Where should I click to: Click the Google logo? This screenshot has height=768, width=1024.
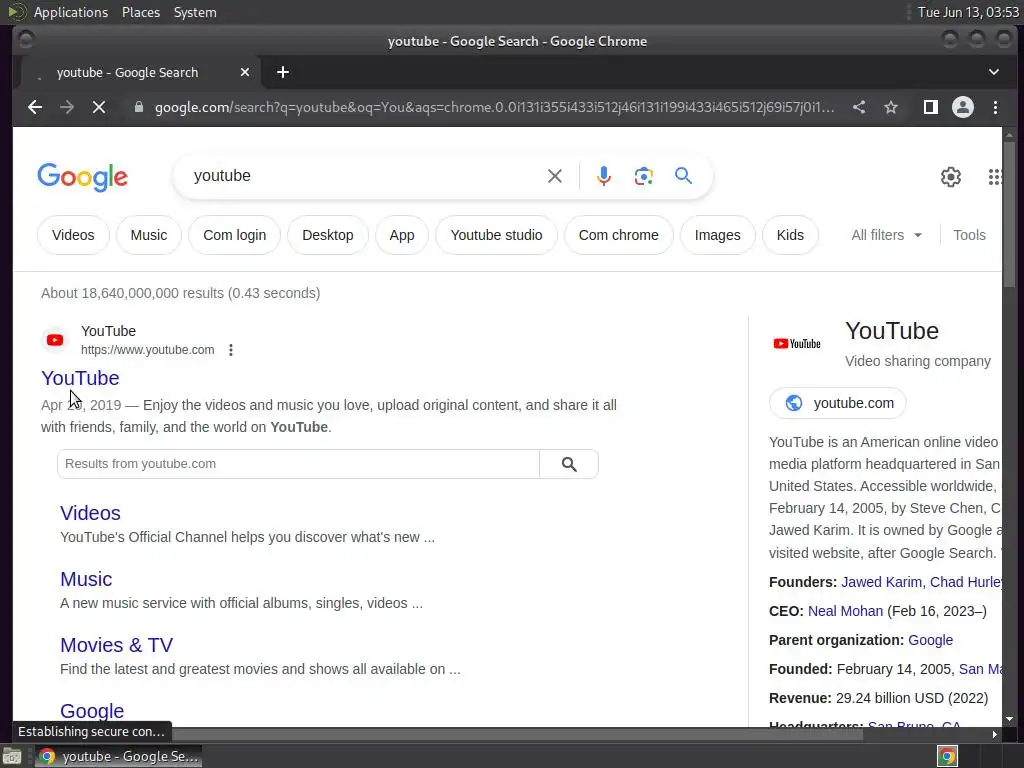click(x=82, y=177)
